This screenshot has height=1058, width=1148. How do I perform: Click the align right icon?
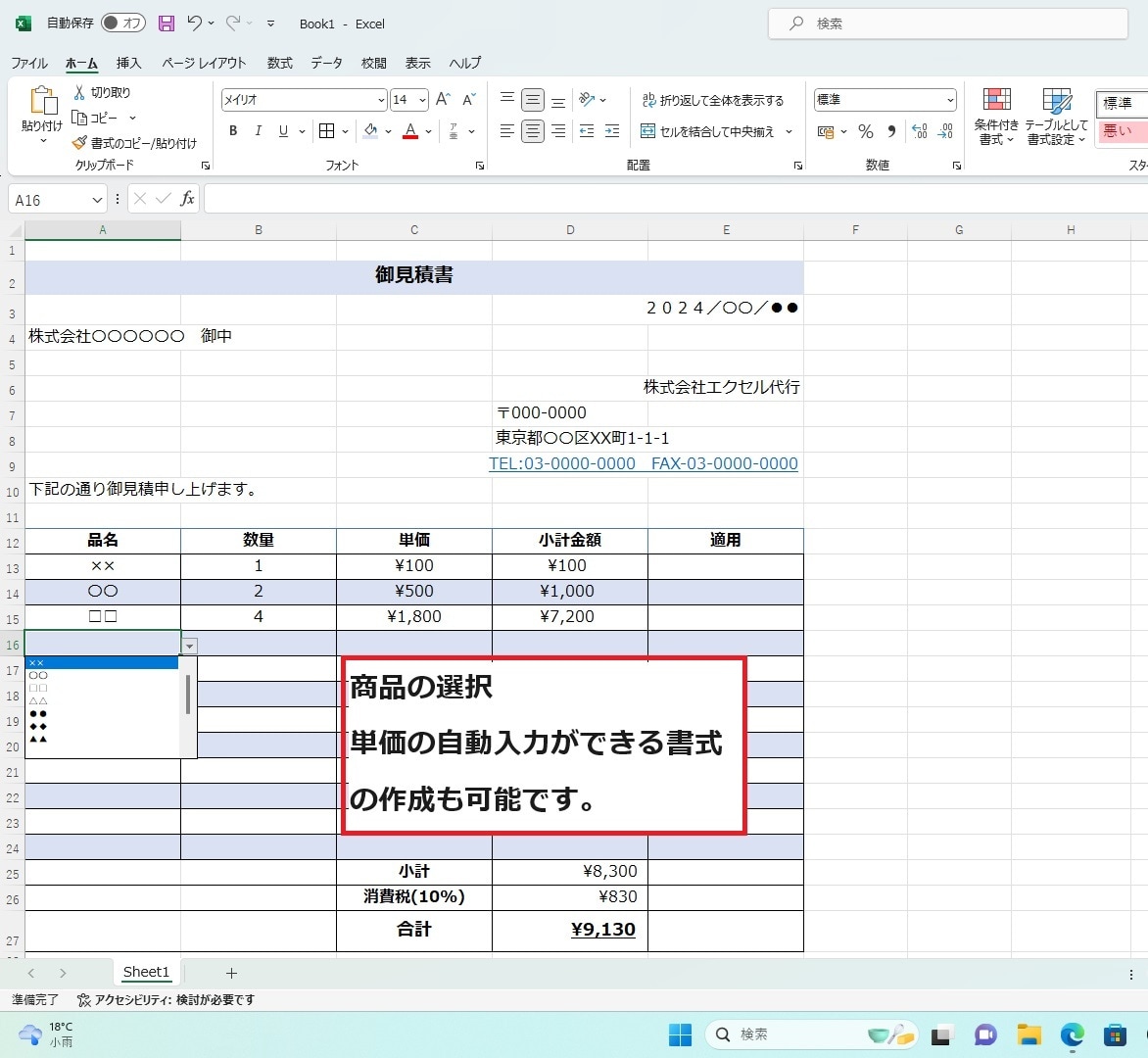point(558,131)
